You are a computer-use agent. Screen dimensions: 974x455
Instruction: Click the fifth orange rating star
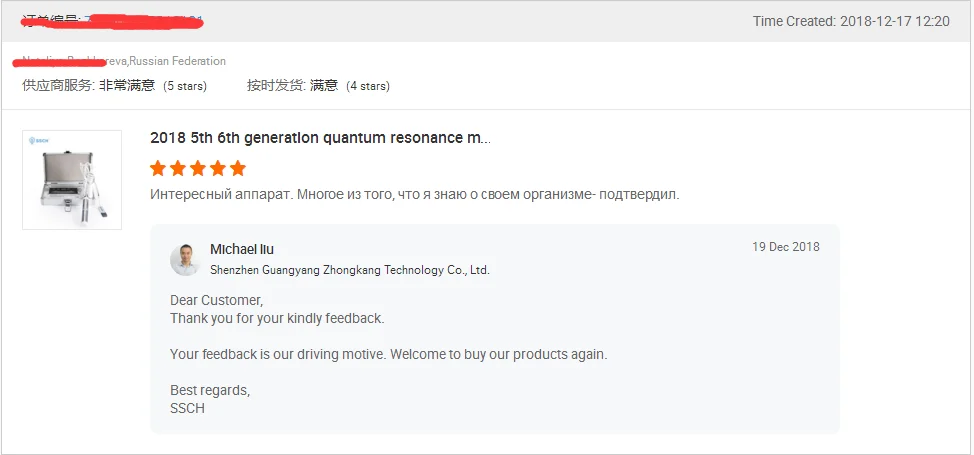pyautogui.click(x=238, y=168)
